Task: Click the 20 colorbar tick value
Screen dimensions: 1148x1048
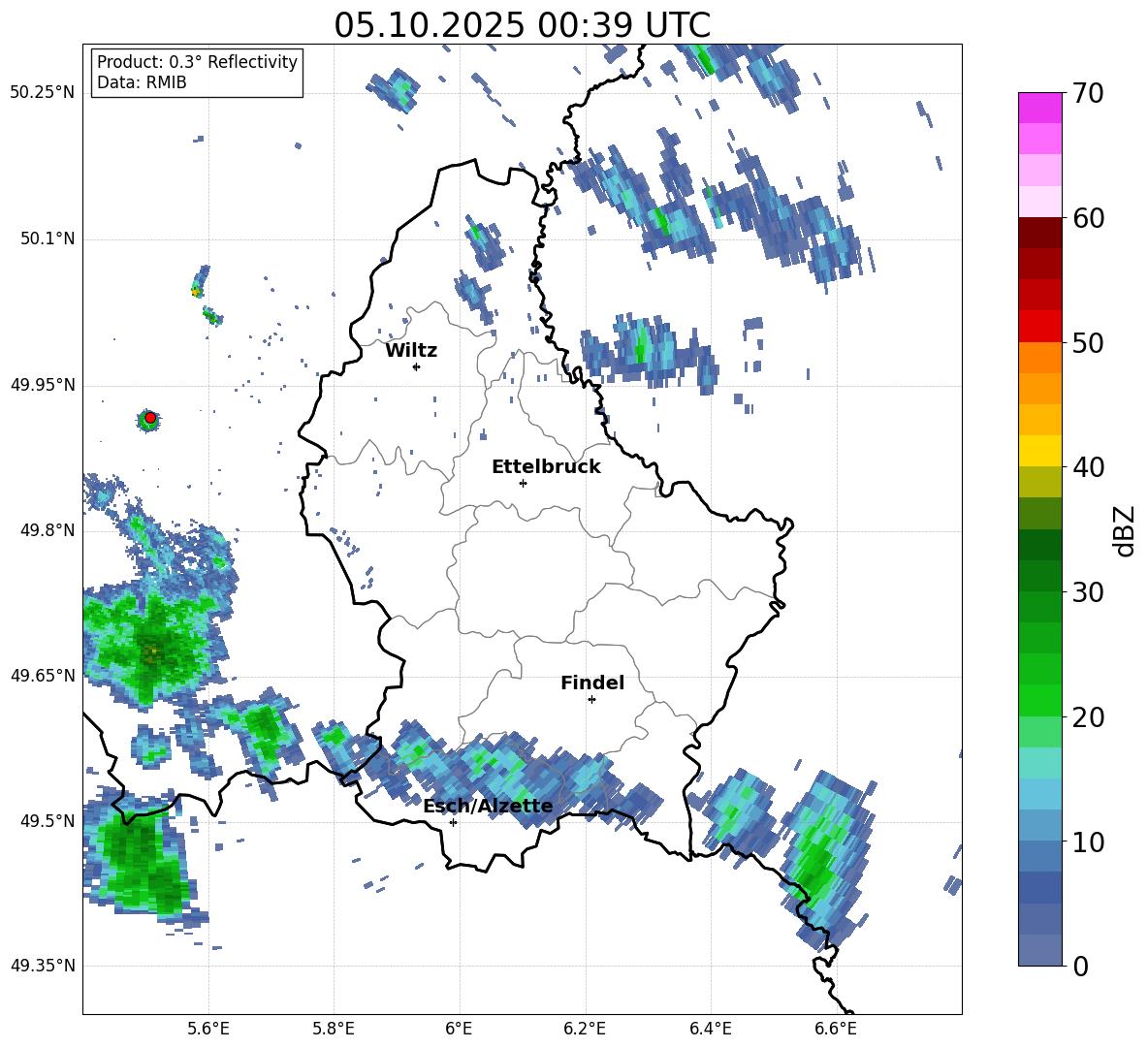Action: (1088, 717)
